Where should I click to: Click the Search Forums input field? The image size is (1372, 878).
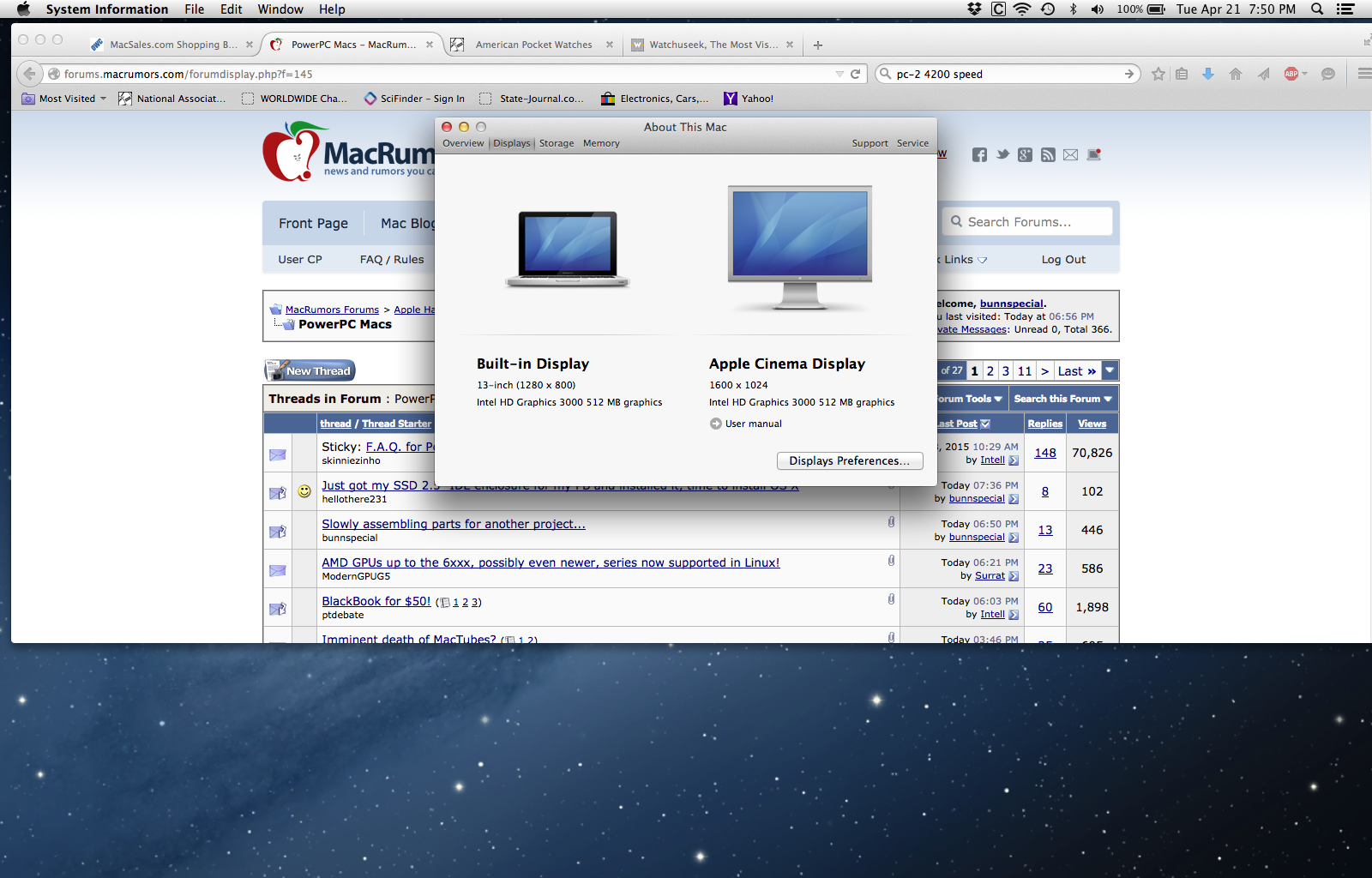coord(1027,222)
